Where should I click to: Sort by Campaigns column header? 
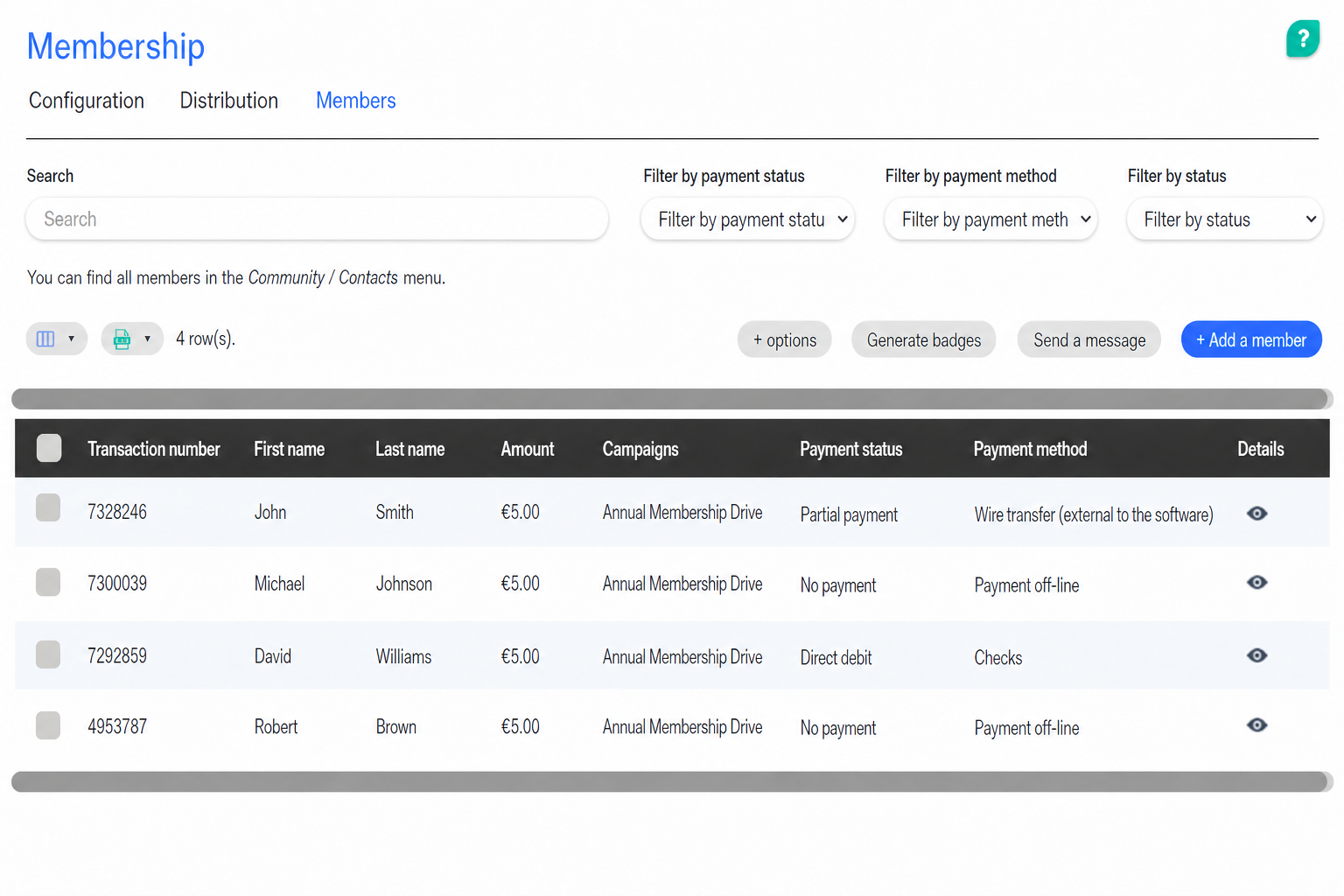pos(640,449)
